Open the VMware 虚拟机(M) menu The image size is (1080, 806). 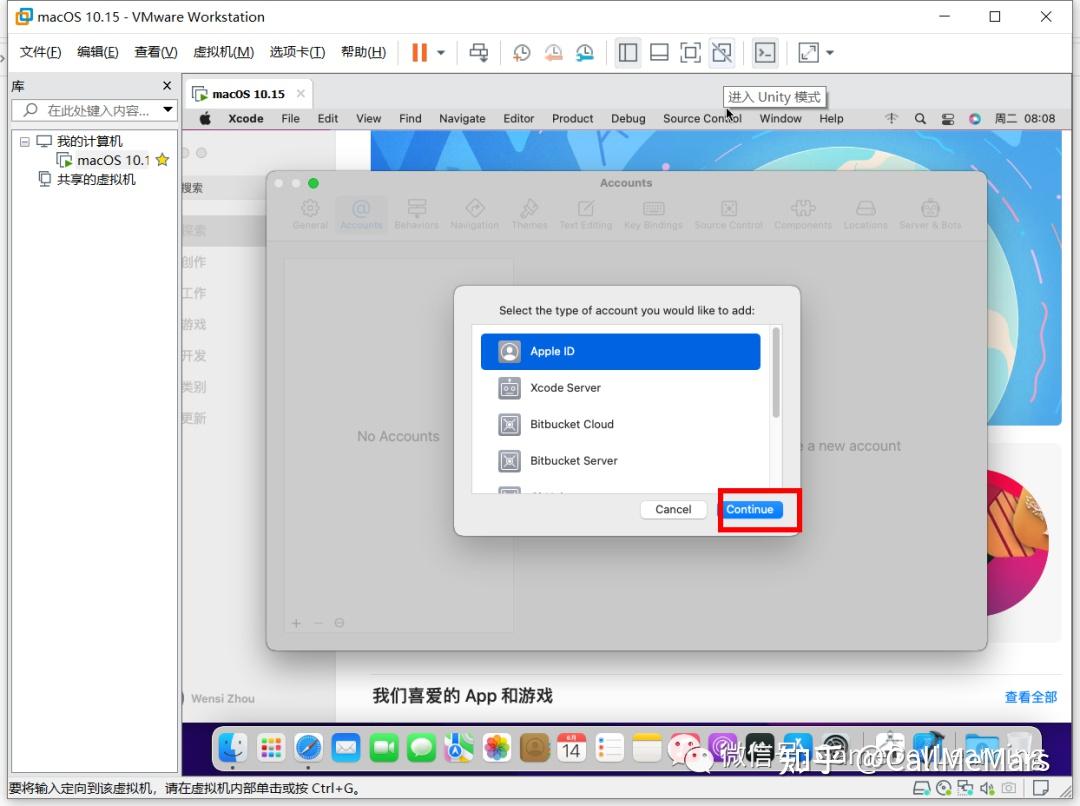[223, 52]
